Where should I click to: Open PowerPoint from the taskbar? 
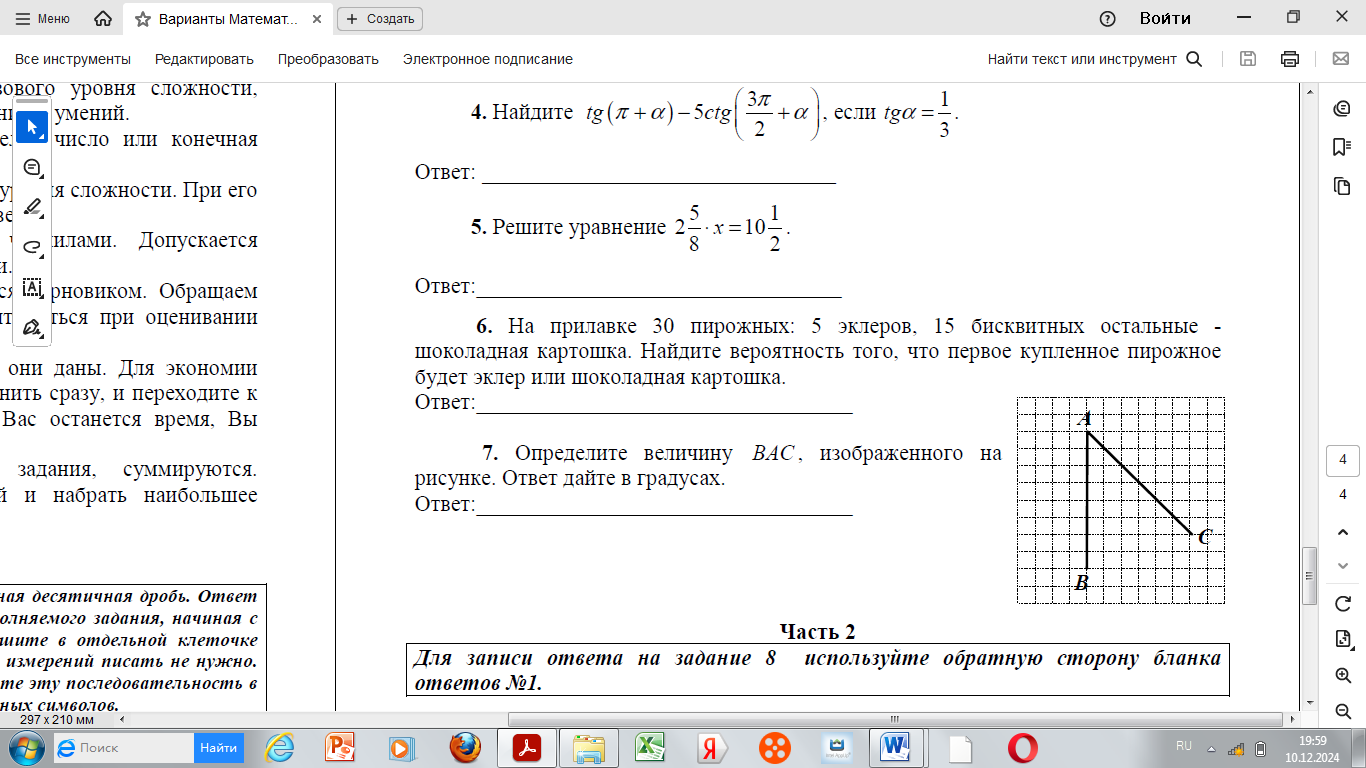(341, 747)
